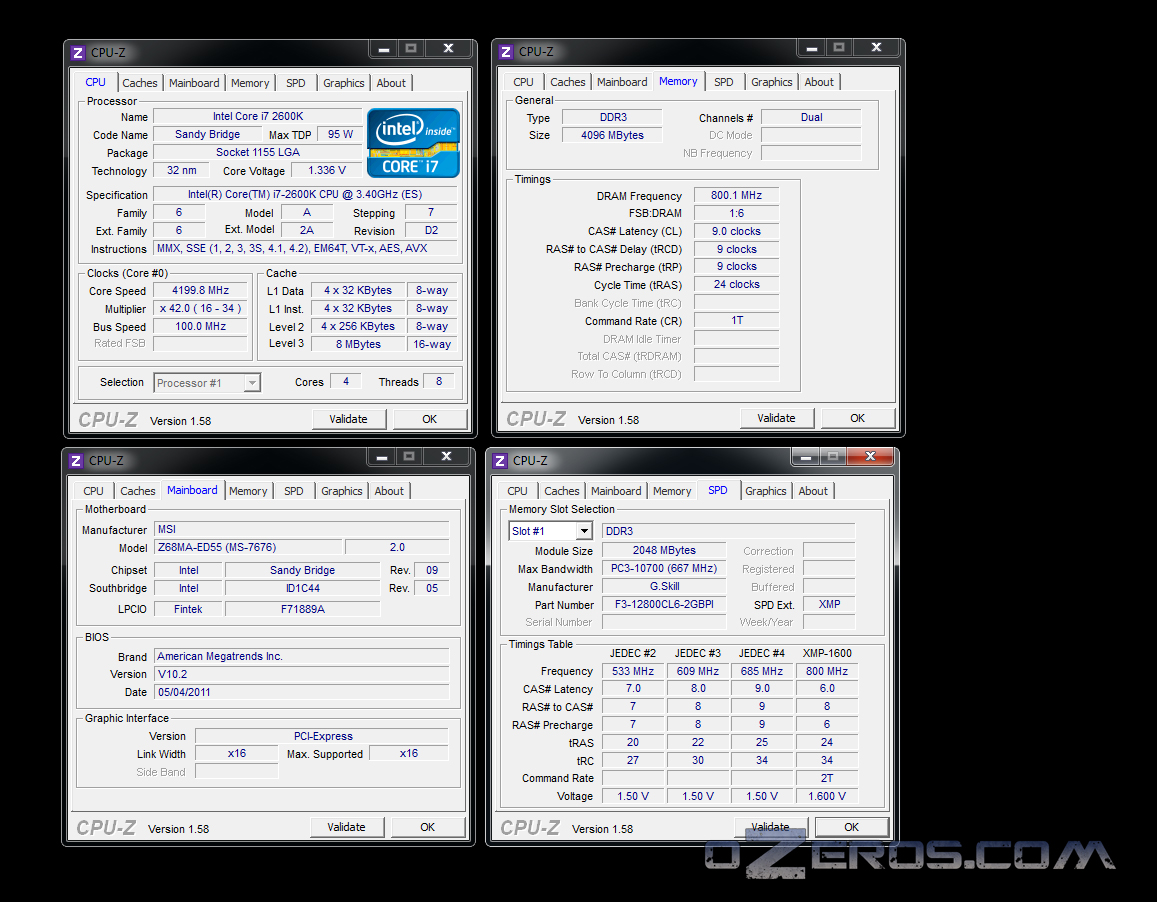Image resolution: width=1157 pixels, height=902 pixels.
Task: Click the Intel Core i7 logo badge
Action: (x=413, y=143)
